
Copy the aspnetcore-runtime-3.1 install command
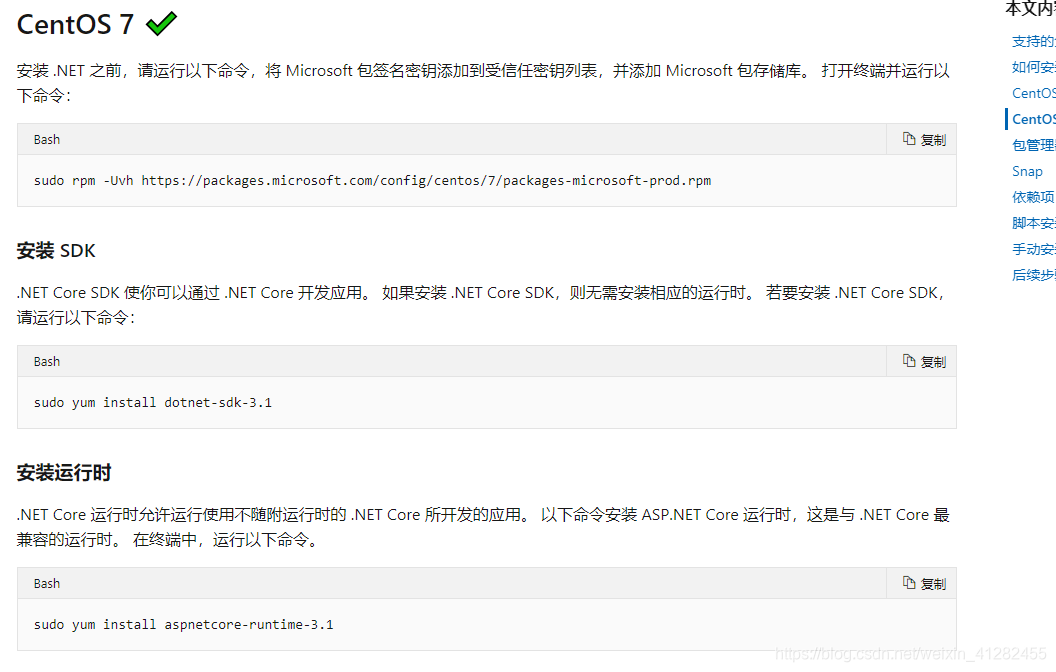[924, 583]
